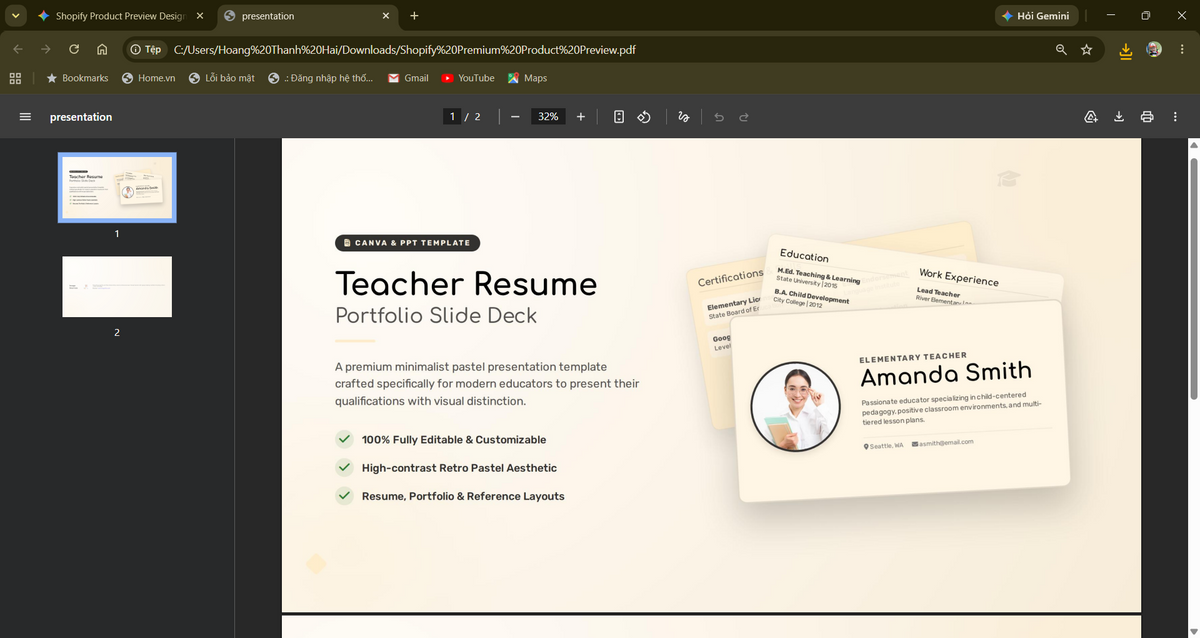
Task: Zoom in with the plus button
Action: 581,117
